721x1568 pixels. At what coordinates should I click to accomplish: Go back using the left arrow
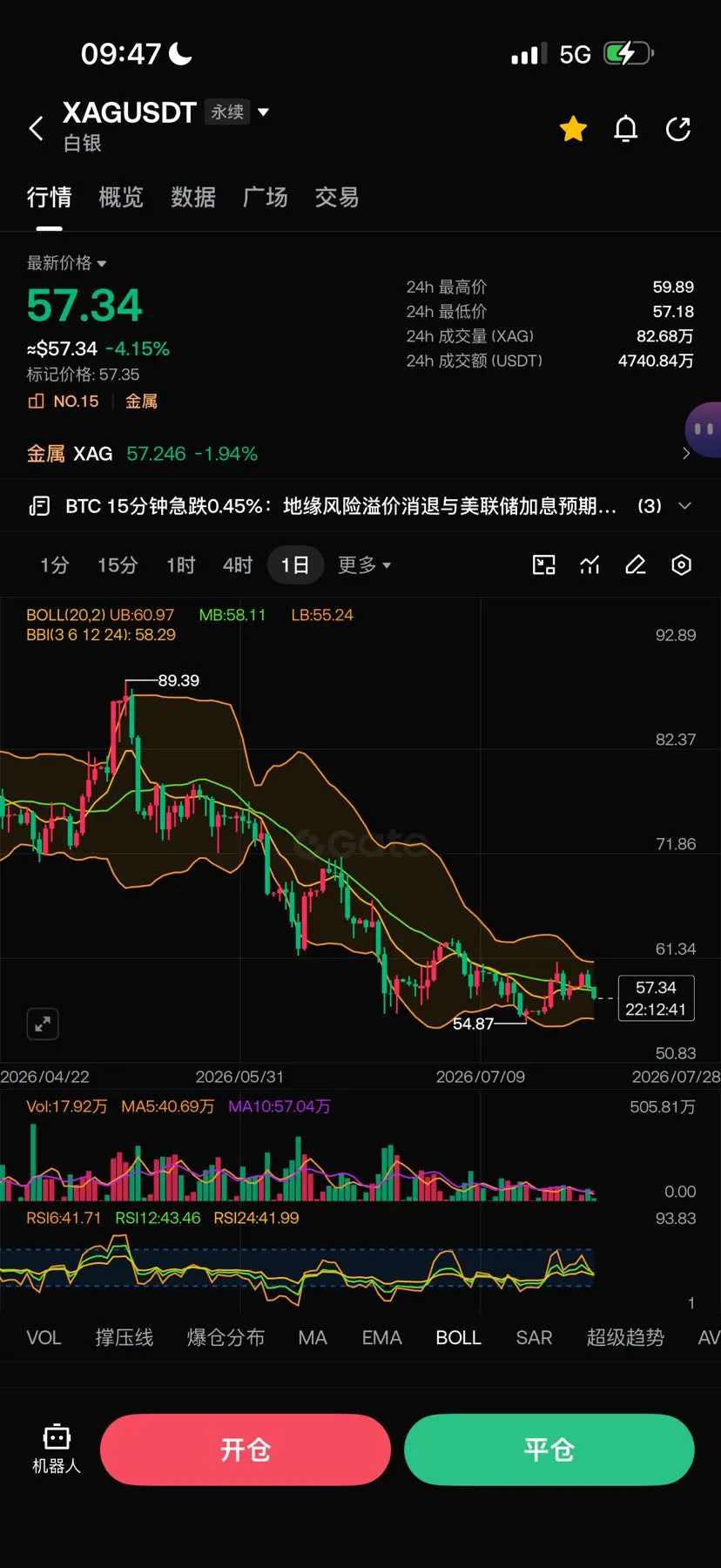click(x=36, y=129)
